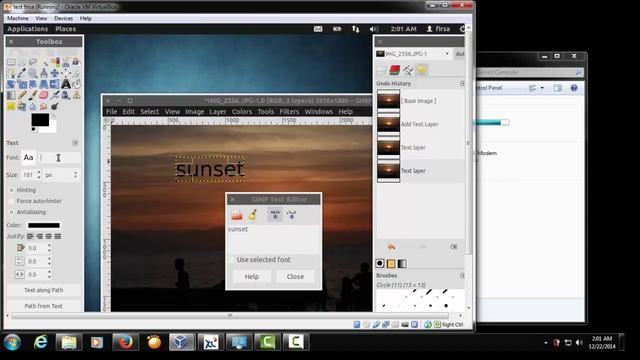The height and width of the screenshot is (360, 640).
Task: Set justify filled alignment
Action: (x=58, y=236)
